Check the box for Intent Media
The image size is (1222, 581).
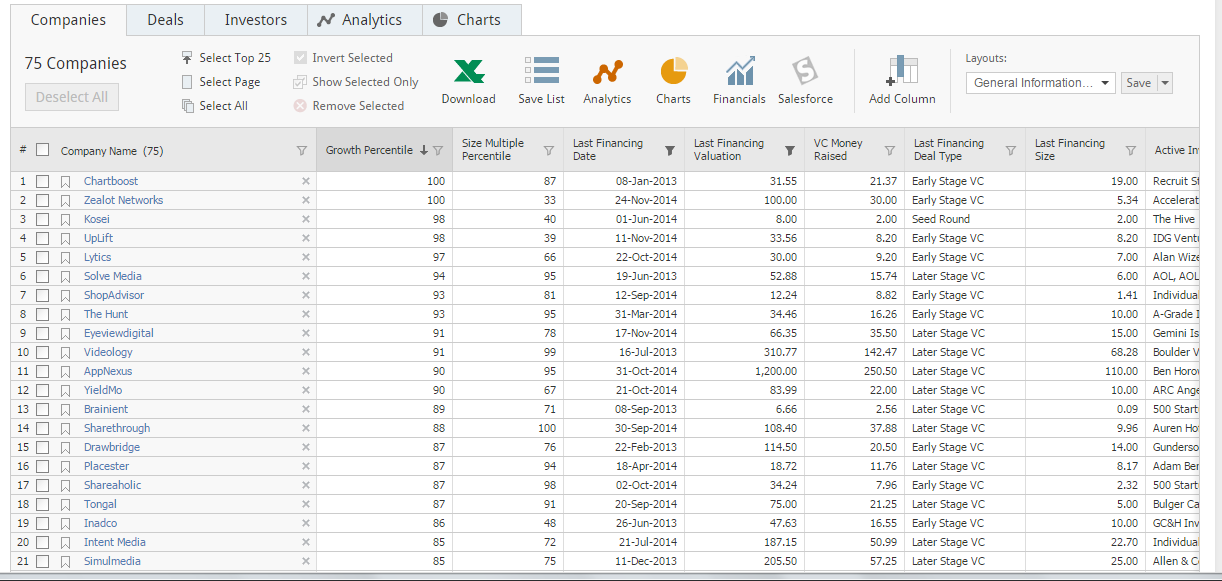click(x=42, y=543)
